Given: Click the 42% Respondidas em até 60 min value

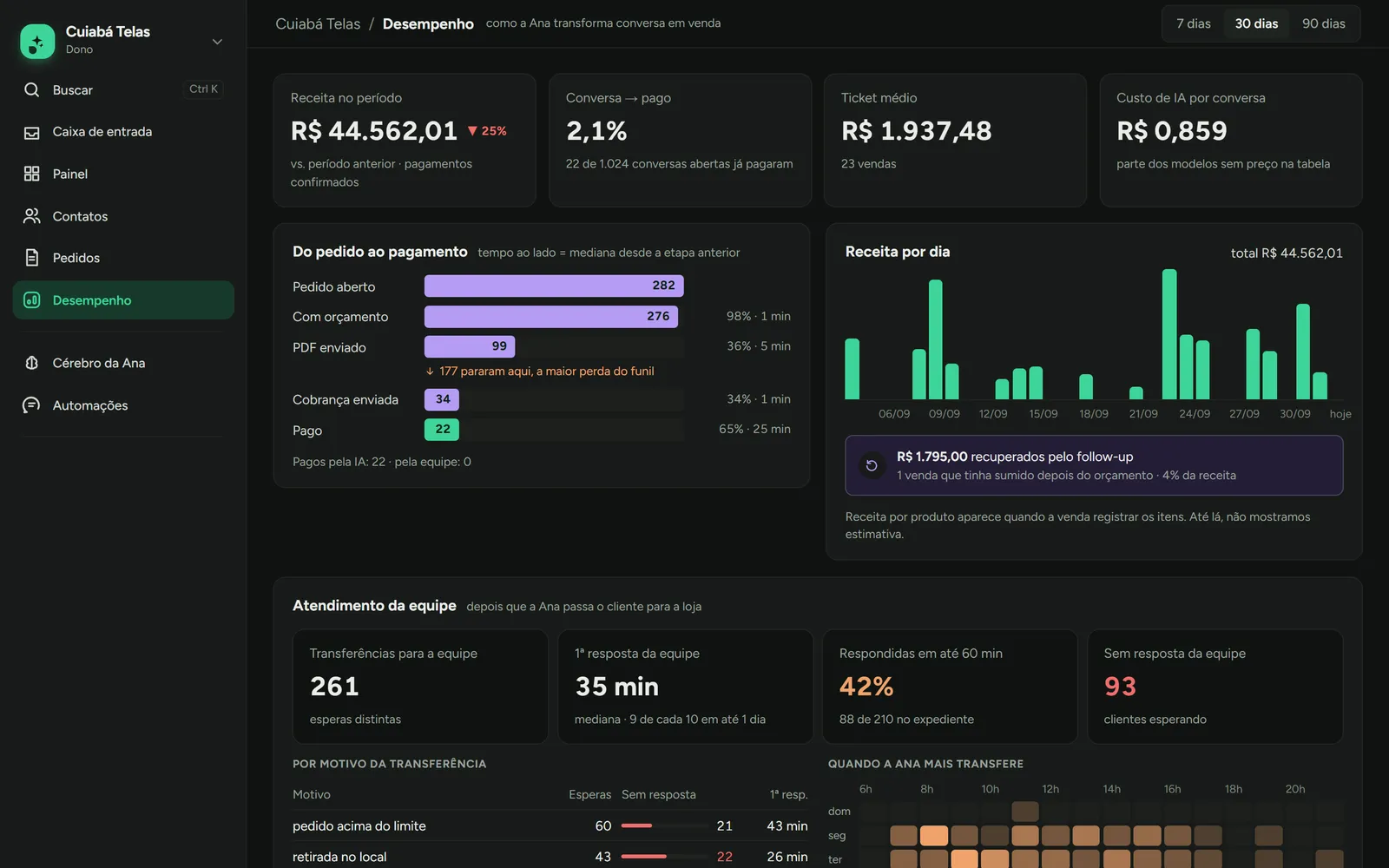Looking at the screenshot, I should click(x=866, y=687).
